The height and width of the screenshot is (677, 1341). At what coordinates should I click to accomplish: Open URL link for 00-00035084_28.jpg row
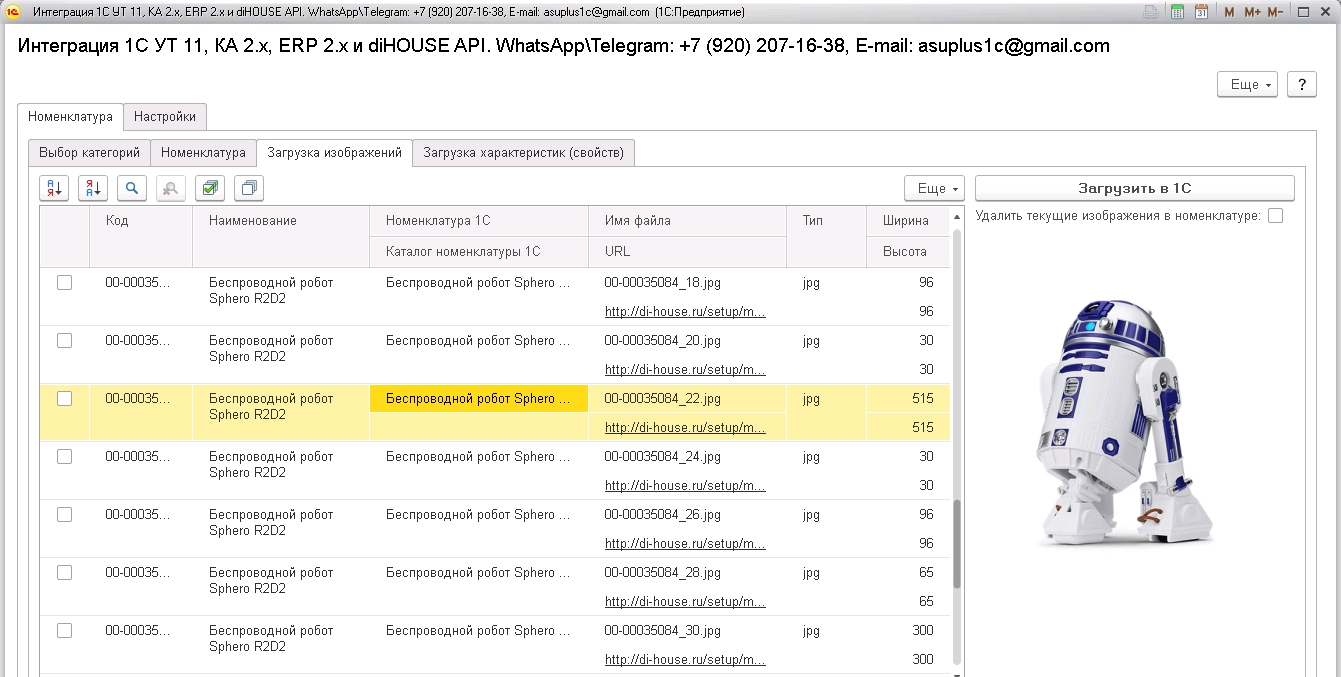point(685,602)
